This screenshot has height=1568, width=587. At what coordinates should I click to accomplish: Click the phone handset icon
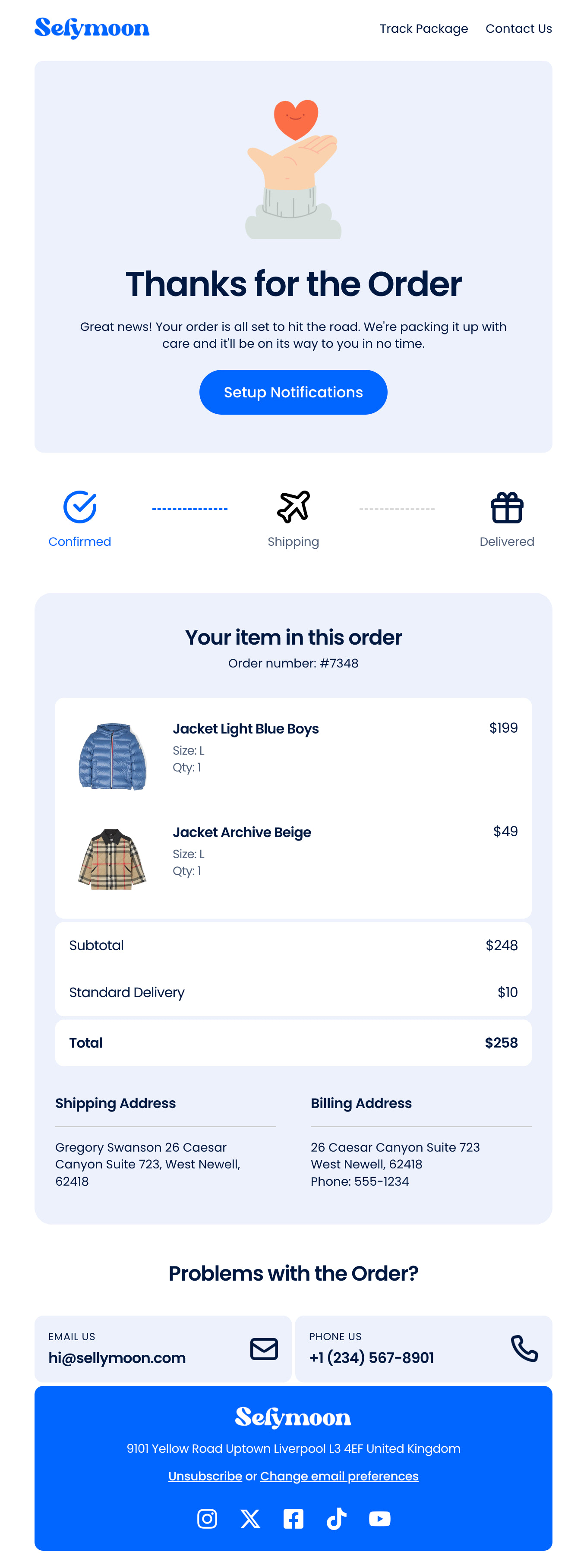pos(524,1349)
